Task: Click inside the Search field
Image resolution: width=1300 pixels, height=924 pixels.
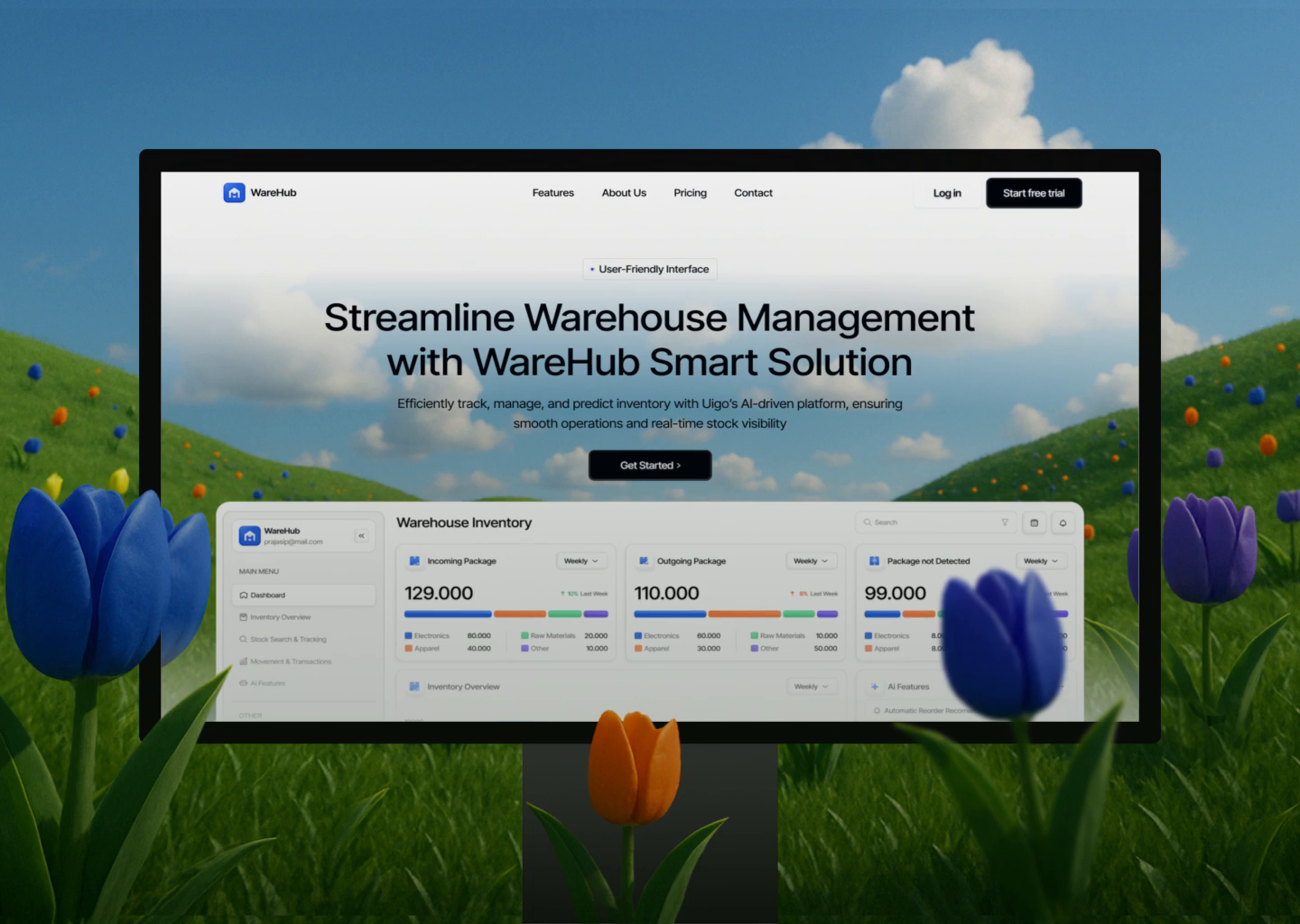Action: (x=912, y=522)
